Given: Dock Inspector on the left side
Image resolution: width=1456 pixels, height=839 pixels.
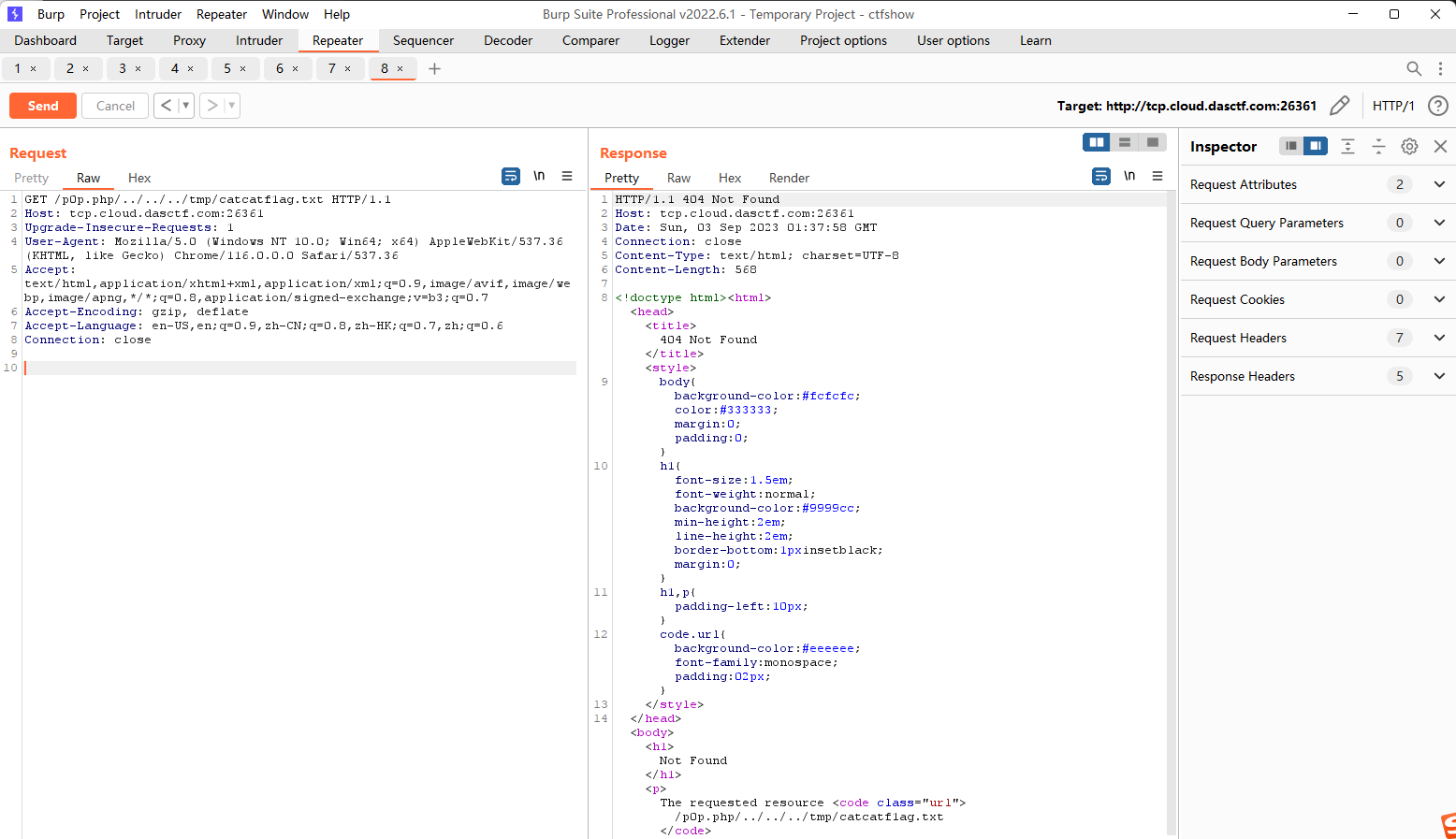Looking at the screenshot, I should click(1291, 146).
